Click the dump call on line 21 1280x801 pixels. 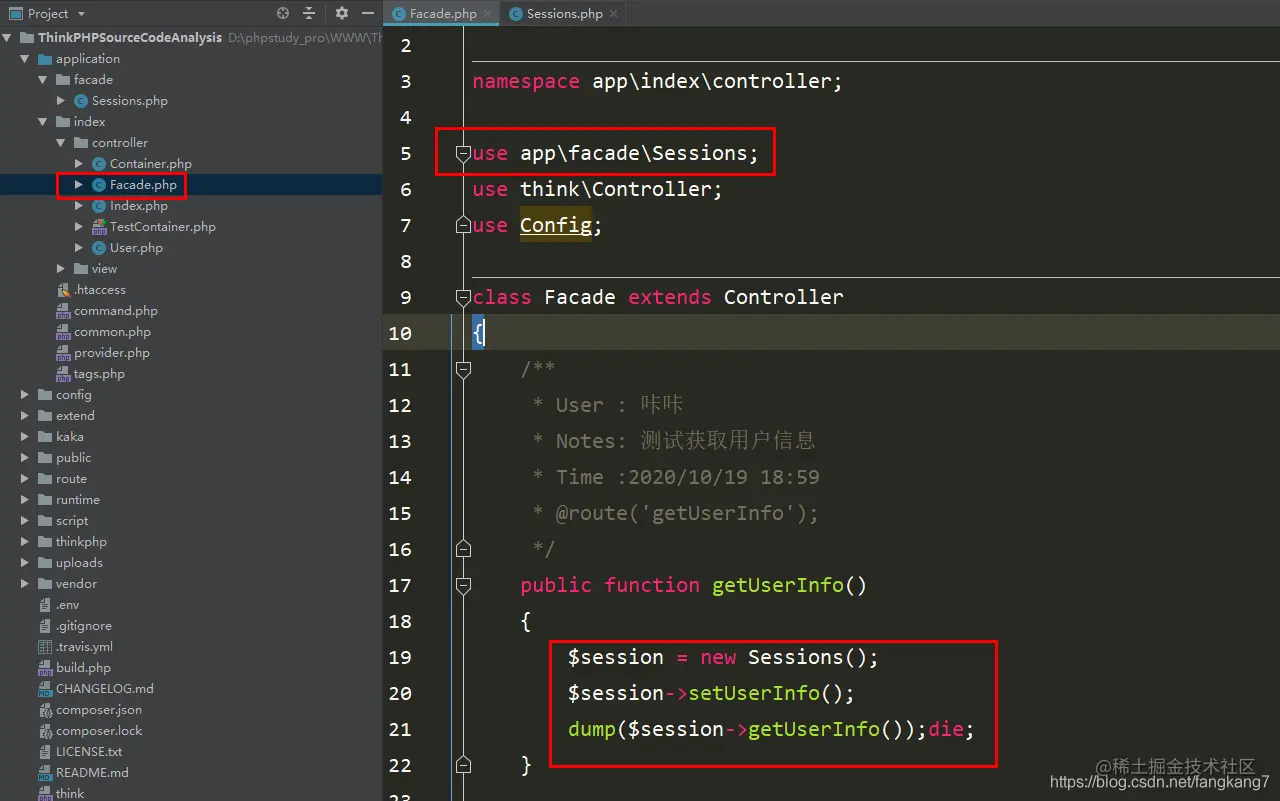pyautogui.click(x=592, y=729)
